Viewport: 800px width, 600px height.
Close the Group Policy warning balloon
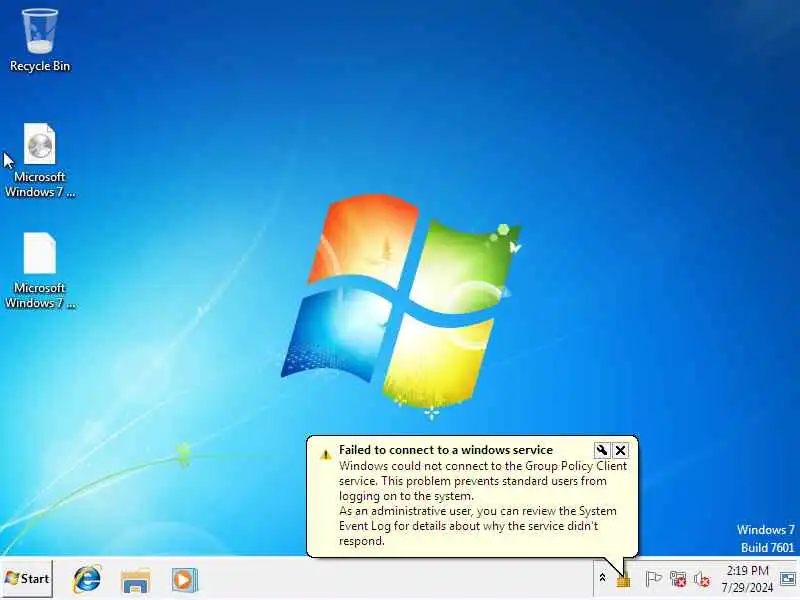[620, 450]
